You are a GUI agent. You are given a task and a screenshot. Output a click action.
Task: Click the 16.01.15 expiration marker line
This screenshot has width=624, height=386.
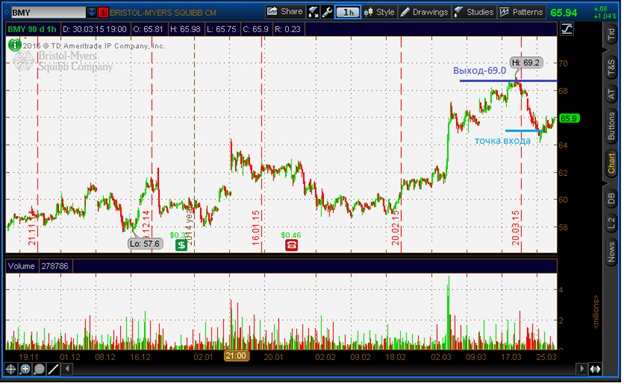click(262, 144)
